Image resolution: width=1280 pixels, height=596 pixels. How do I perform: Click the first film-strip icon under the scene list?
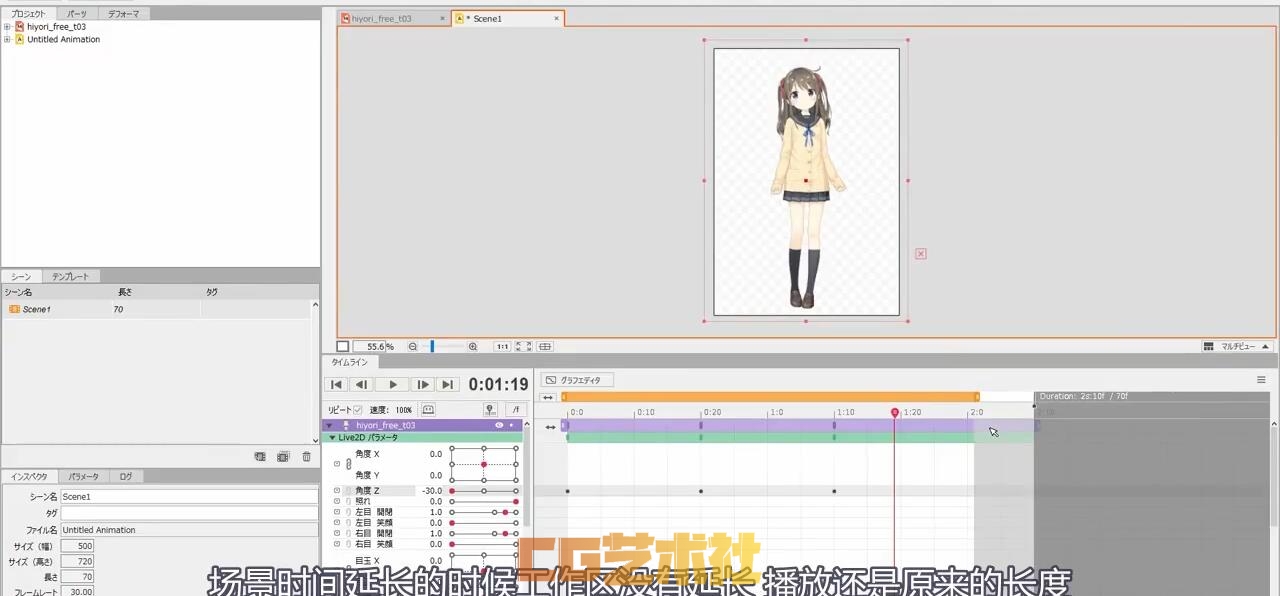[260, 456]
